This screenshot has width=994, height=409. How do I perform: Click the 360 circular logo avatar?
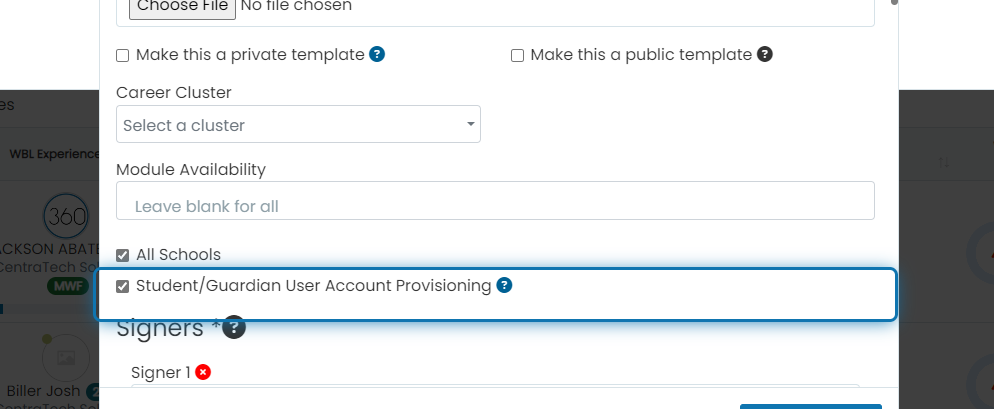tap(67, 216)
